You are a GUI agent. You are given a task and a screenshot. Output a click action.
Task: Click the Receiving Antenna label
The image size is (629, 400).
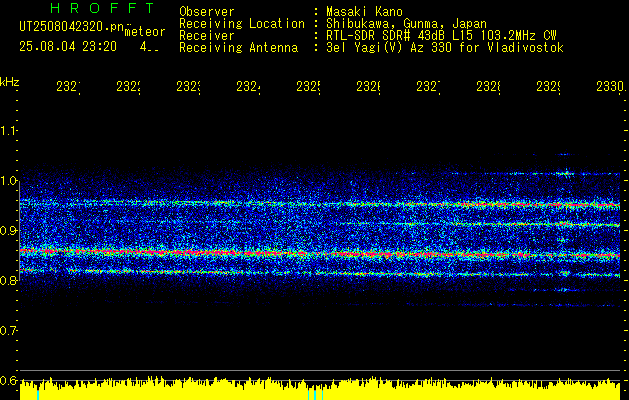(x=238, y=48)
